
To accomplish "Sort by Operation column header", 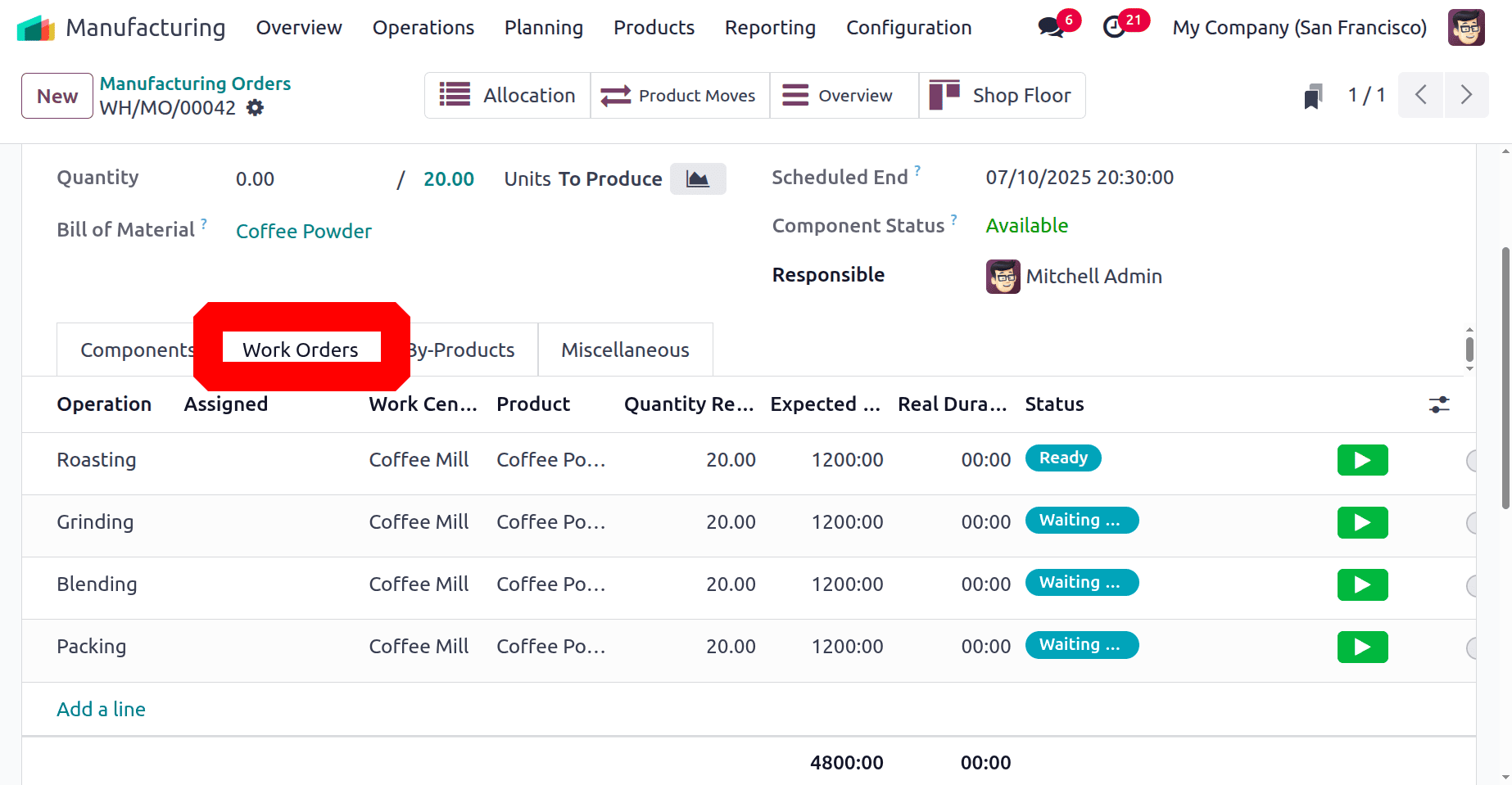I will 104,404.
